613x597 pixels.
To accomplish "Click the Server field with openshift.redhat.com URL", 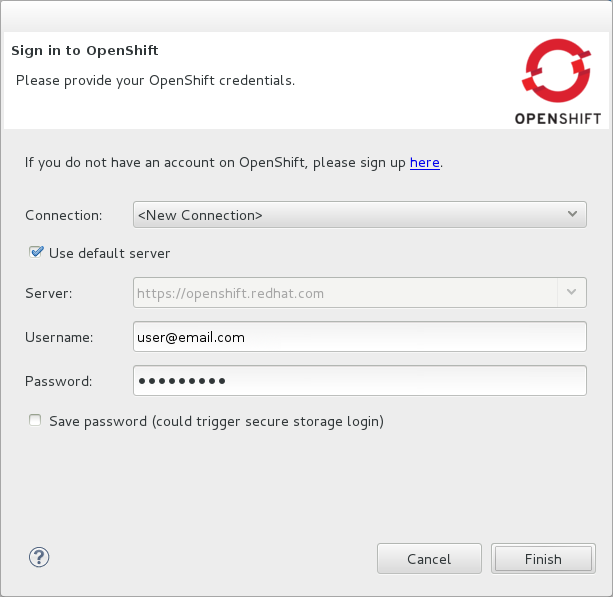I will tap(345, 293).
